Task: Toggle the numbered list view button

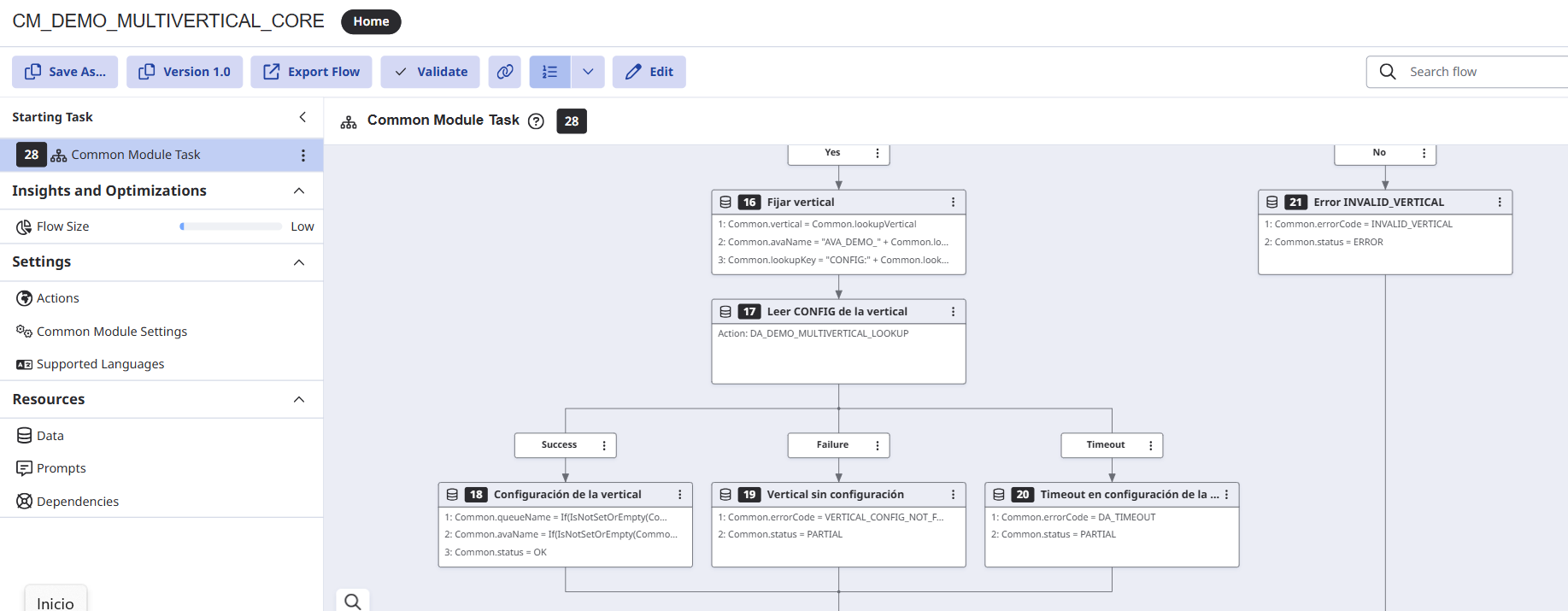Action: 549,72
